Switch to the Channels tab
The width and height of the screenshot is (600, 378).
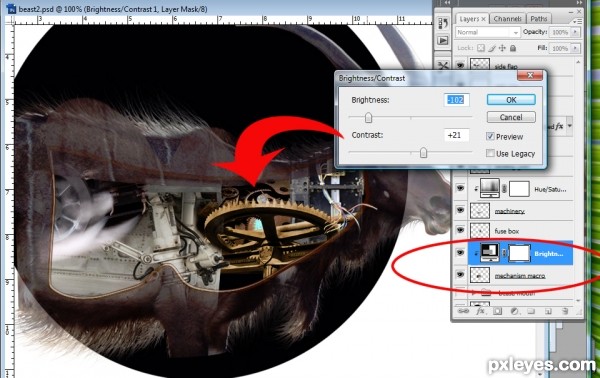507,18
